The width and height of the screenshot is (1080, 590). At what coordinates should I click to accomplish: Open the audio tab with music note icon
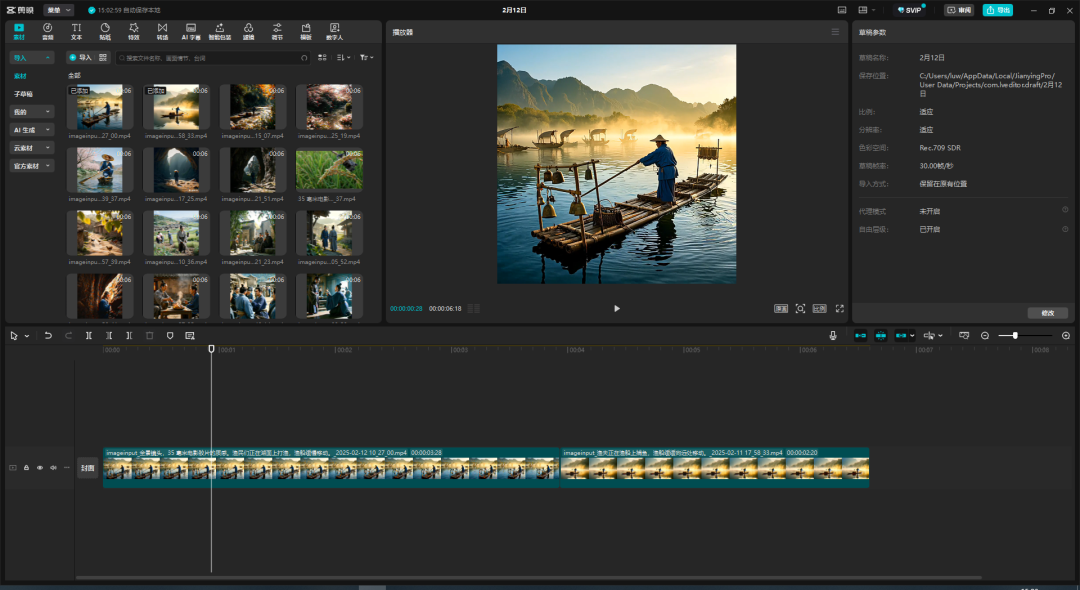tap(48, 31)
